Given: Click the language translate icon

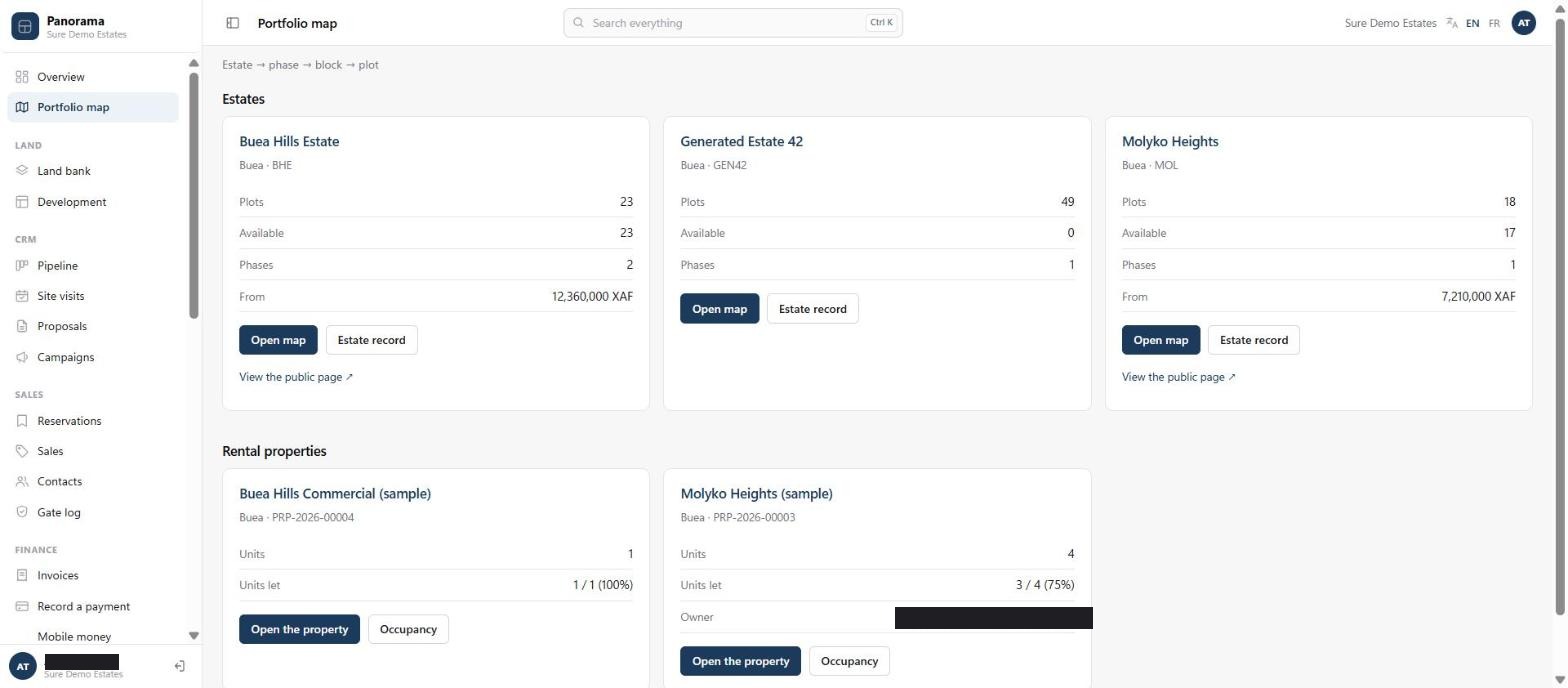Looking at the screenshot, I should pos(1452,23).
